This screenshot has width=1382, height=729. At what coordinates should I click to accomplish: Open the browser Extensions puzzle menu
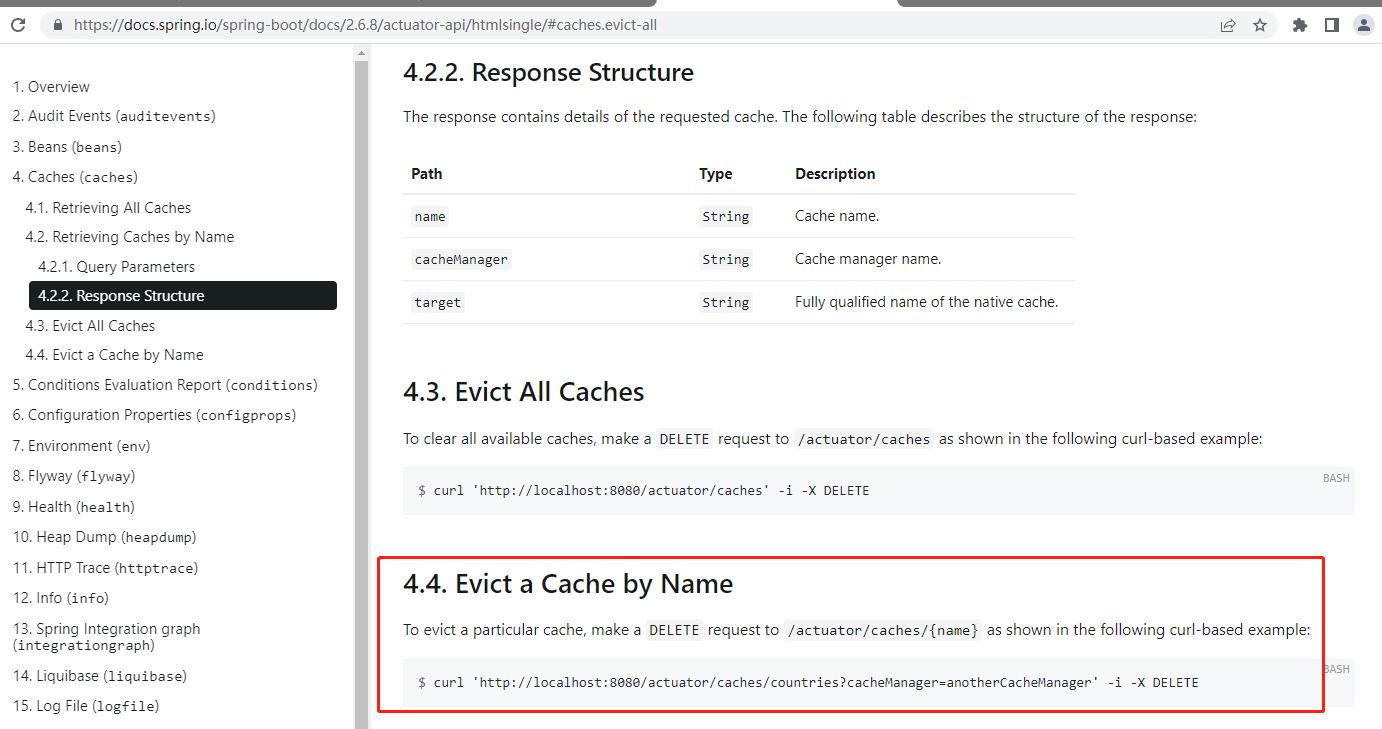click(x=1299, y=24)
